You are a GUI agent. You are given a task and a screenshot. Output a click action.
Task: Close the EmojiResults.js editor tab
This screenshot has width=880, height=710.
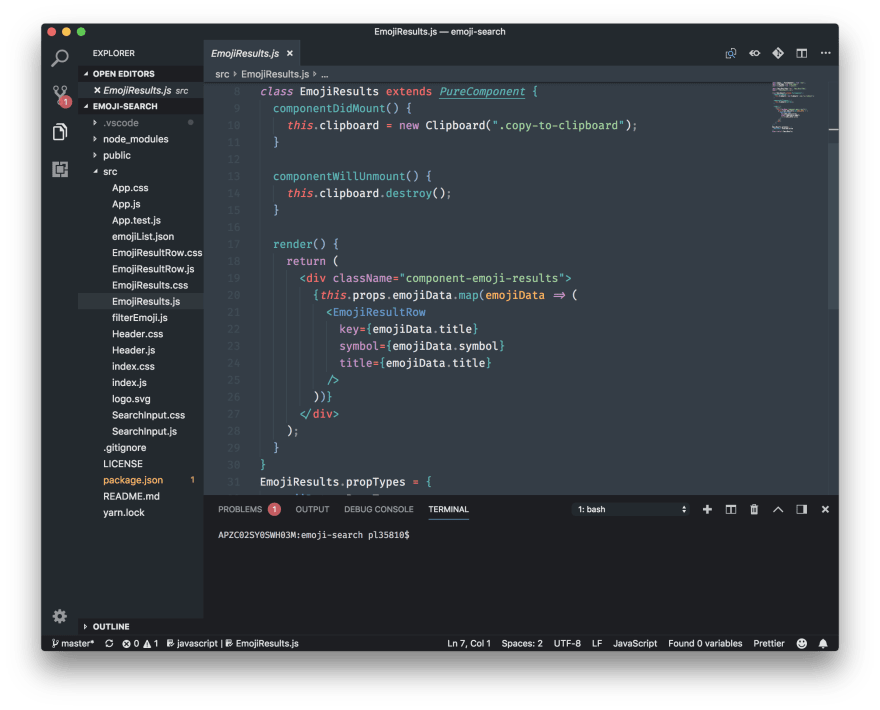point(290,53)
